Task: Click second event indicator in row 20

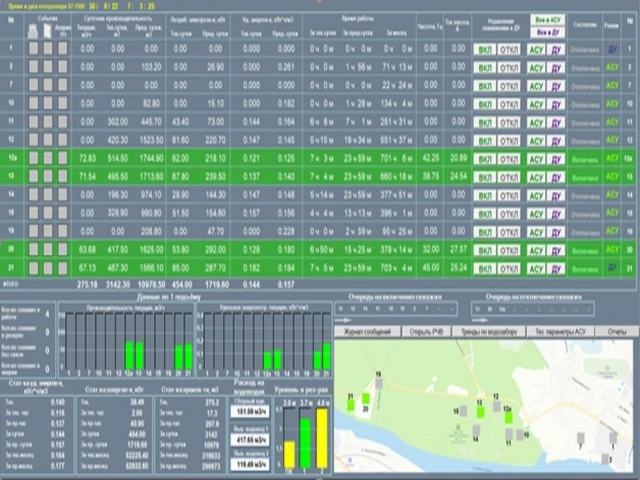Action: point(48,249)
